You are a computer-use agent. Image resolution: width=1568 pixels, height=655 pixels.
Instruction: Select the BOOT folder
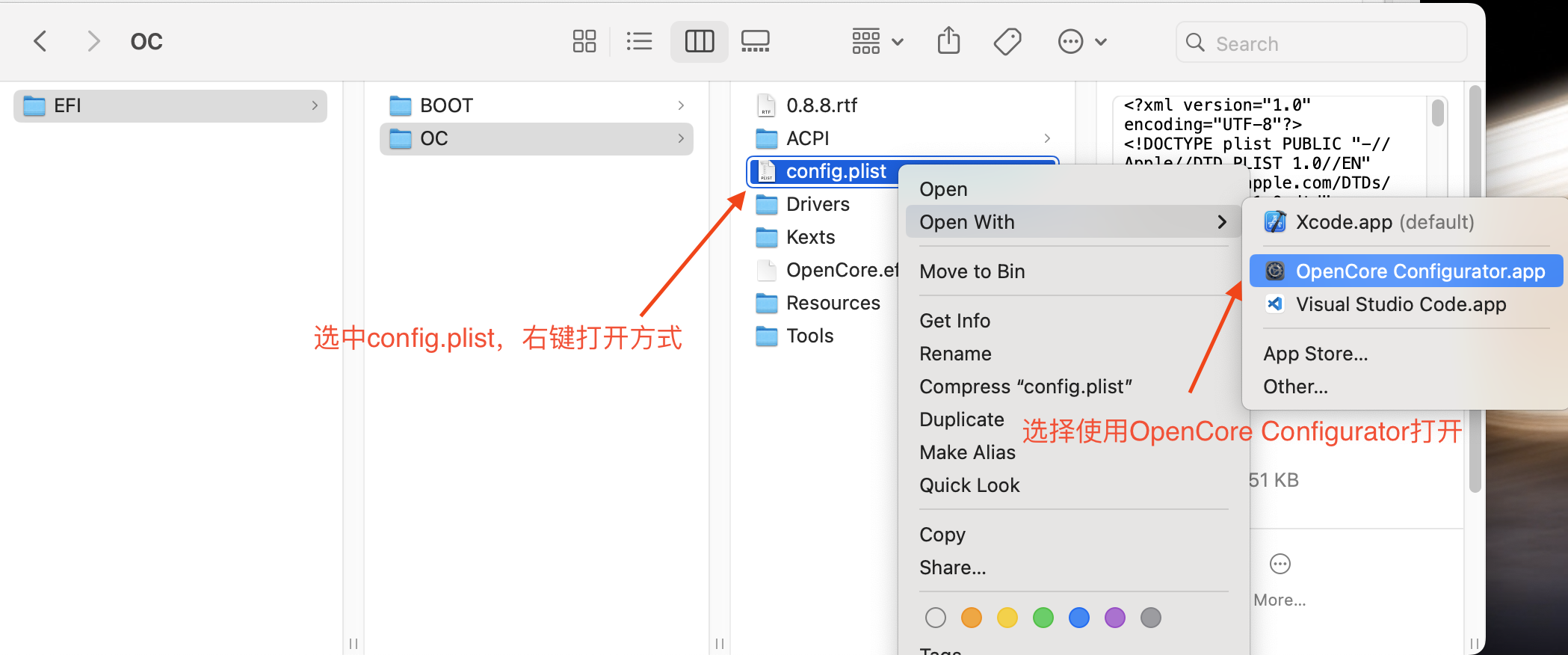(537, 105)
